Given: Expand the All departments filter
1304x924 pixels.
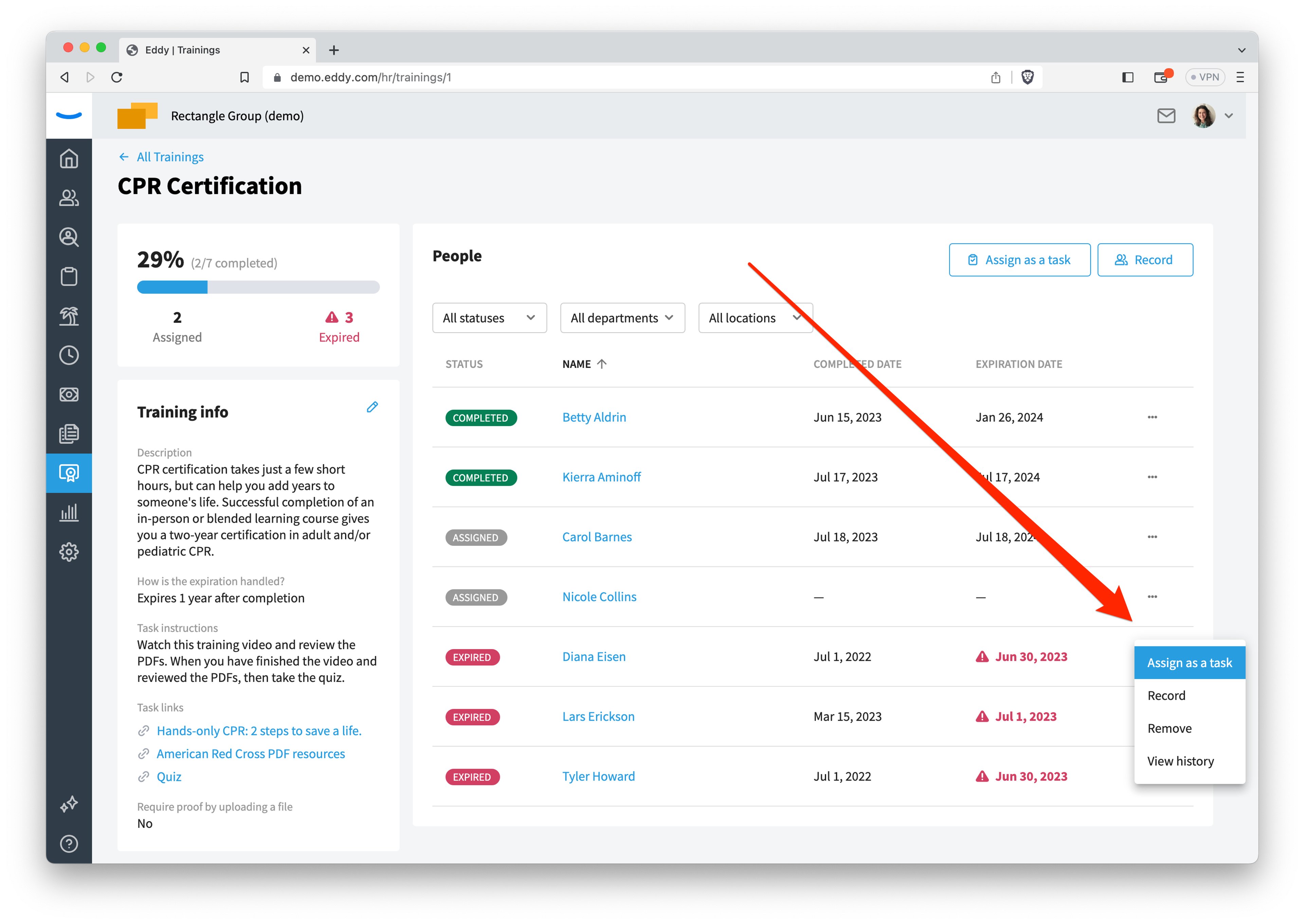Looking at the screenshot, I should 622,317.
